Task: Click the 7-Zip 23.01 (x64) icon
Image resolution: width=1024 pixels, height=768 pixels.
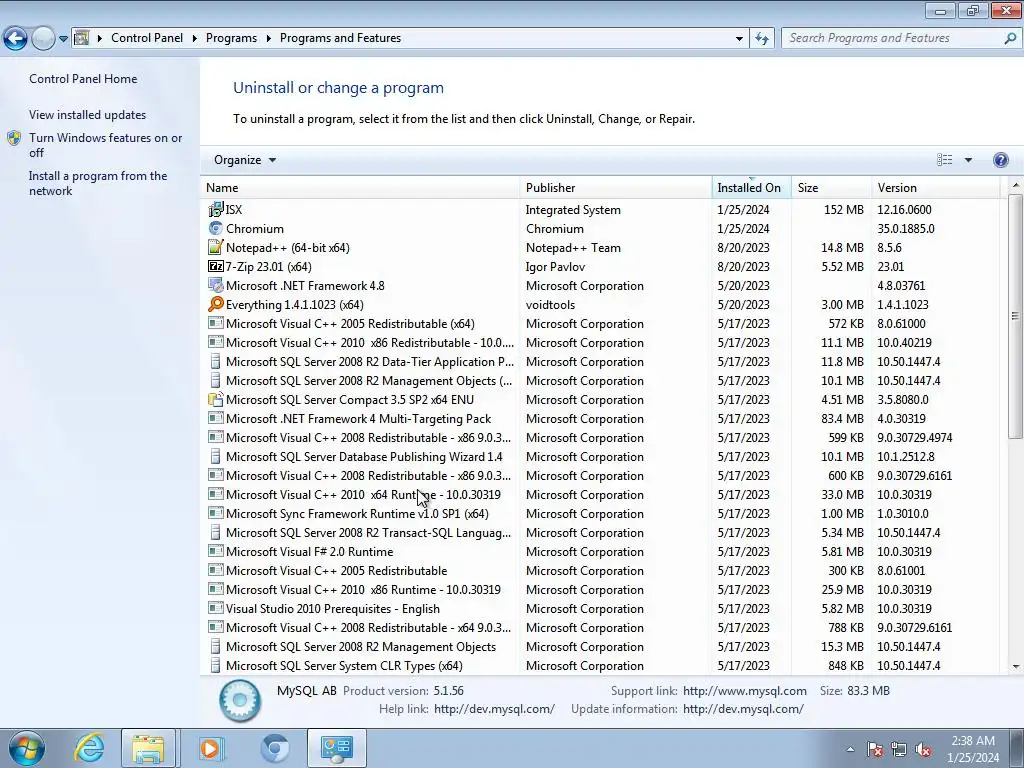Action: pyautogui.click(x=216, y=266)
